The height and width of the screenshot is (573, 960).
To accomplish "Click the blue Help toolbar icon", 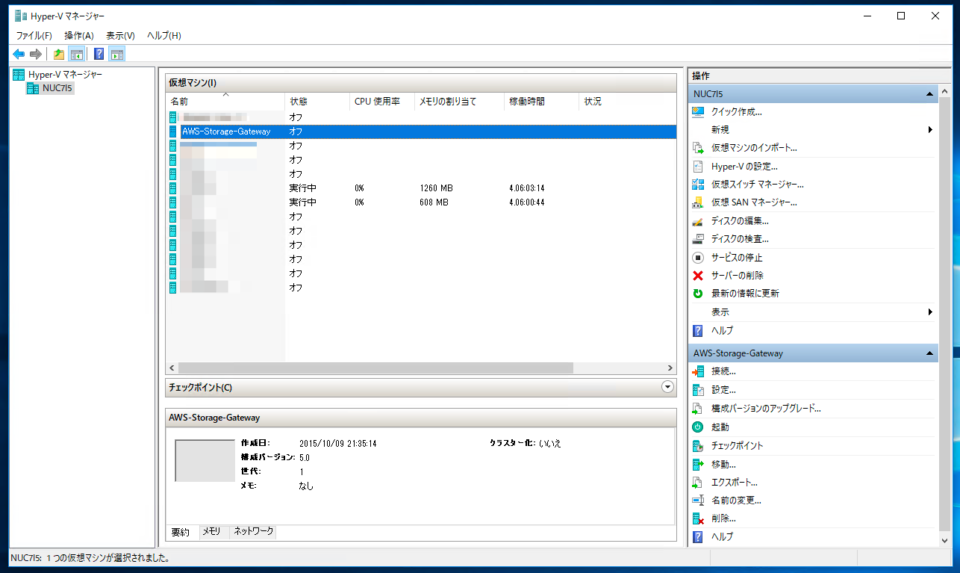I will [x=99, y=54].
